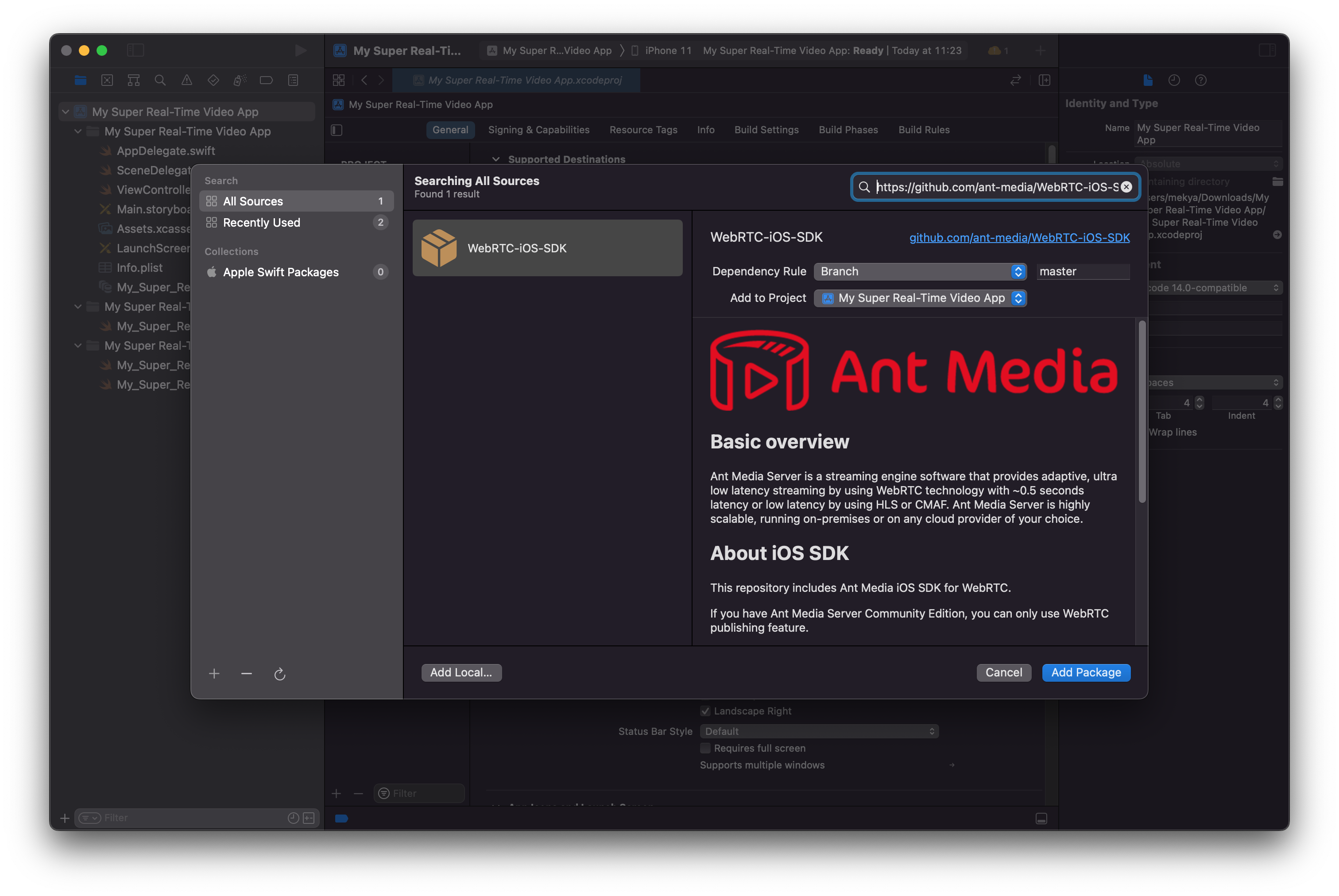Collapse the Supported Destinations section

(x=496, y=159)
